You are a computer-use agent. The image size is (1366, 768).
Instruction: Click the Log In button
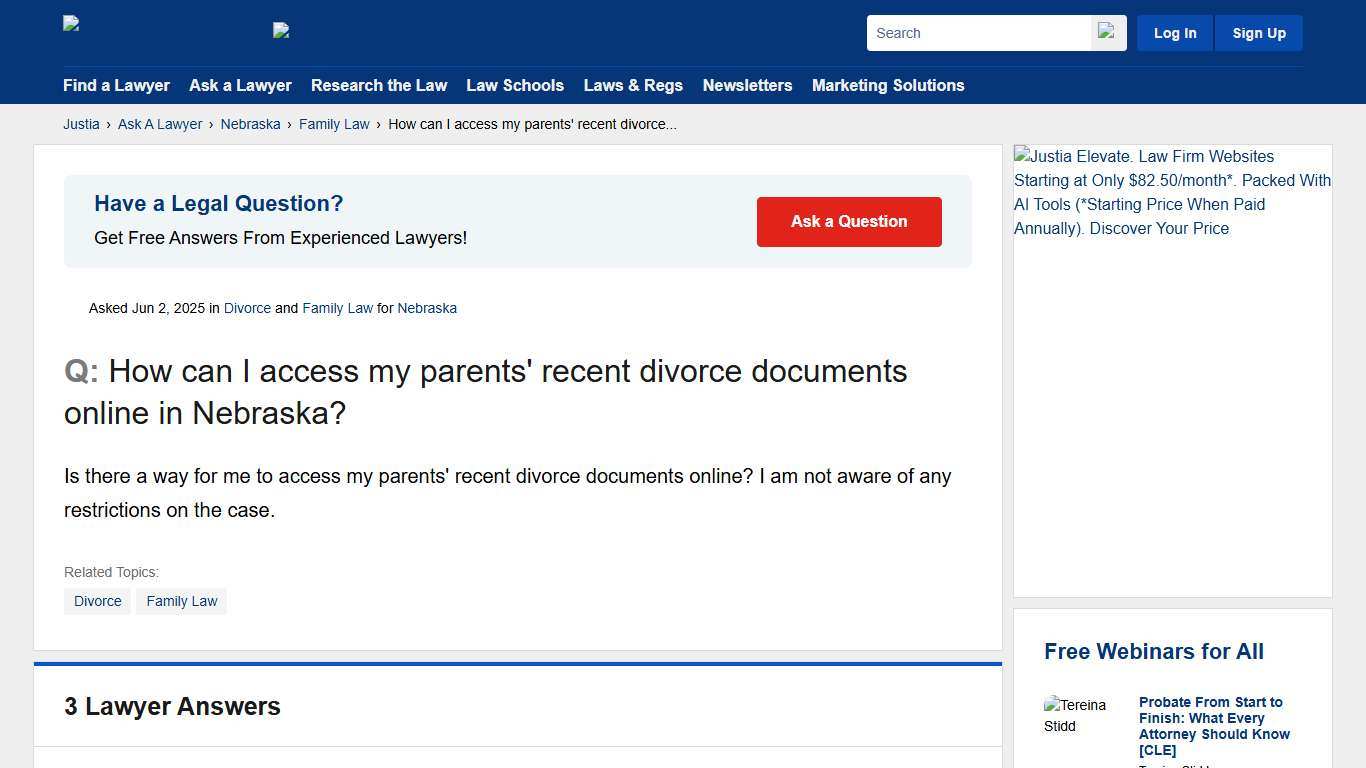tap(1174, 32)
